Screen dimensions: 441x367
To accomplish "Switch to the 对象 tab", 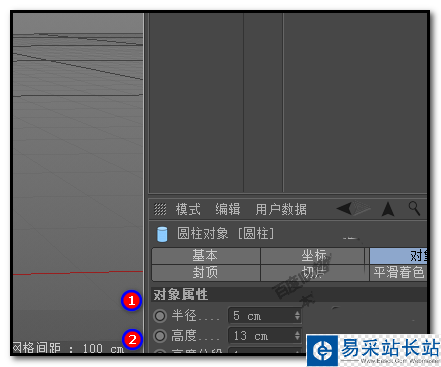I will click(x=398, y=256).
